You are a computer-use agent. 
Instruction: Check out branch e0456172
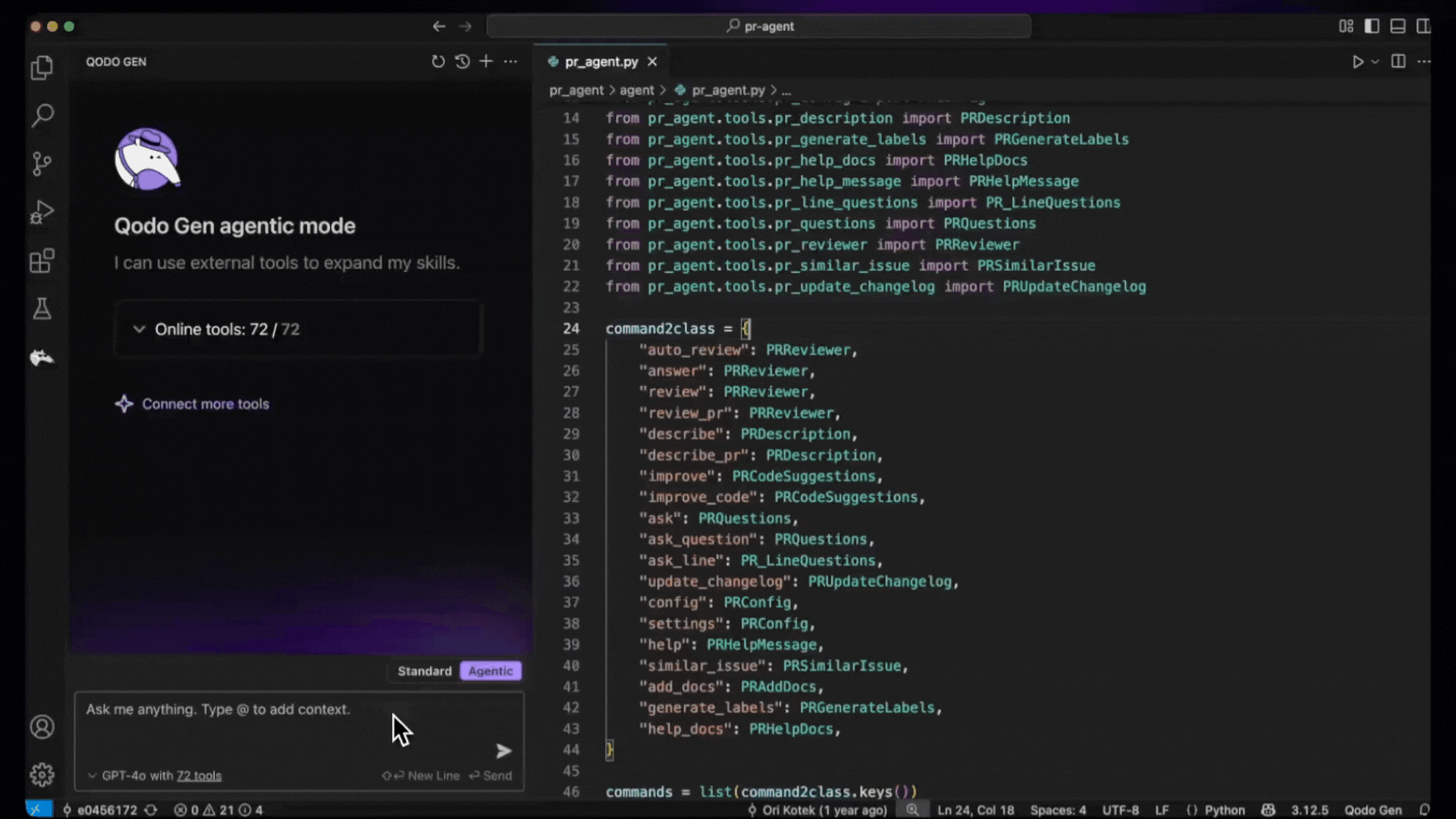tap(99, 810)
